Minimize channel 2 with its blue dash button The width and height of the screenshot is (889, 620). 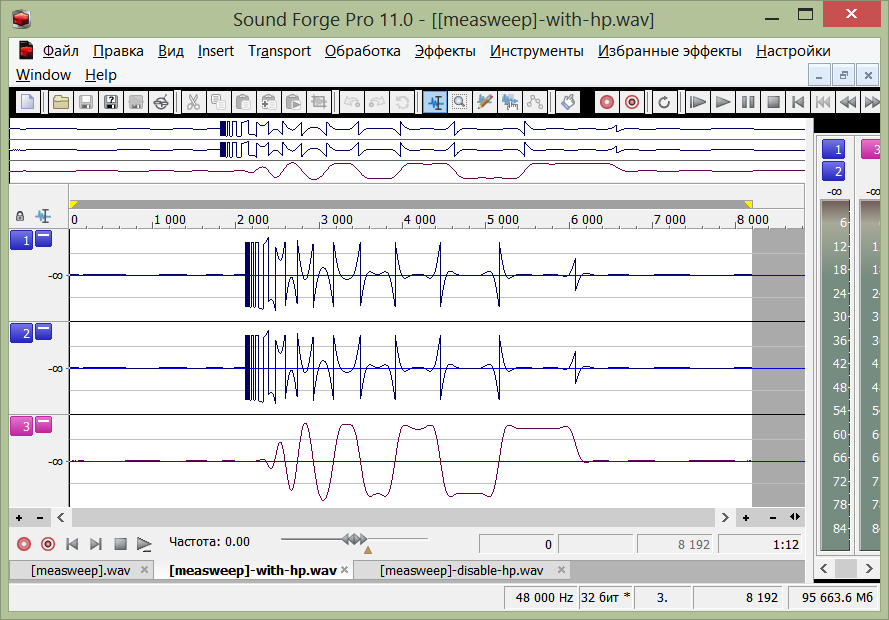[x=44, y=332]
